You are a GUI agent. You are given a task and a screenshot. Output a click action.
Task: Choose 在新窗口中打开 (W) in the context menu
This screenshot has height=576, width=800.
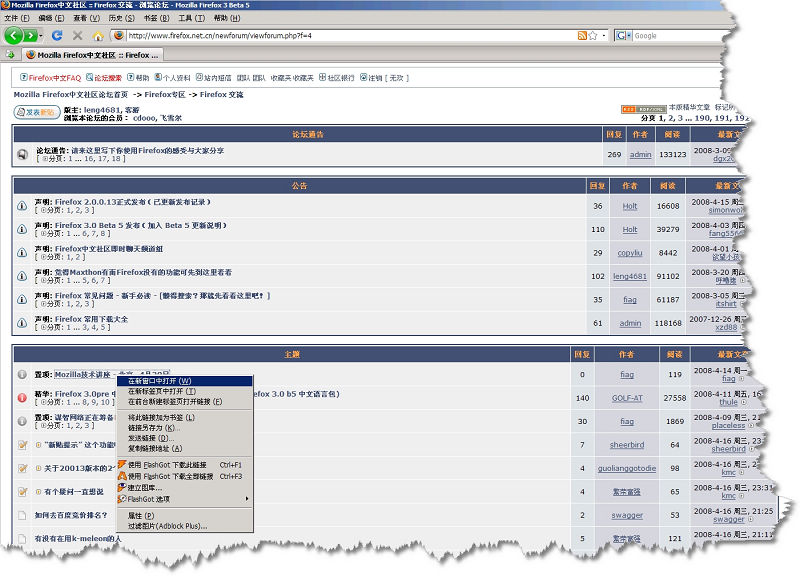pyautogui.click(x=185, y=381)
